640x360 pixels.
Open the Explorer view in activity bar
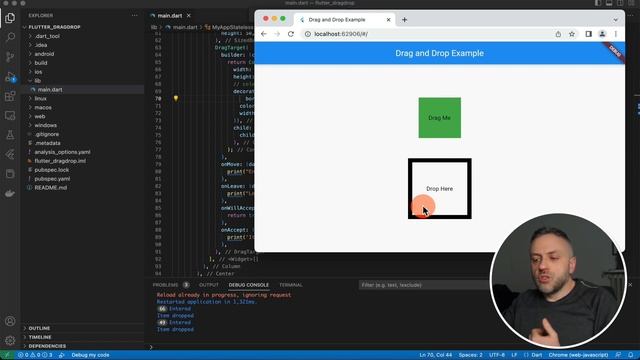point(10,18)
